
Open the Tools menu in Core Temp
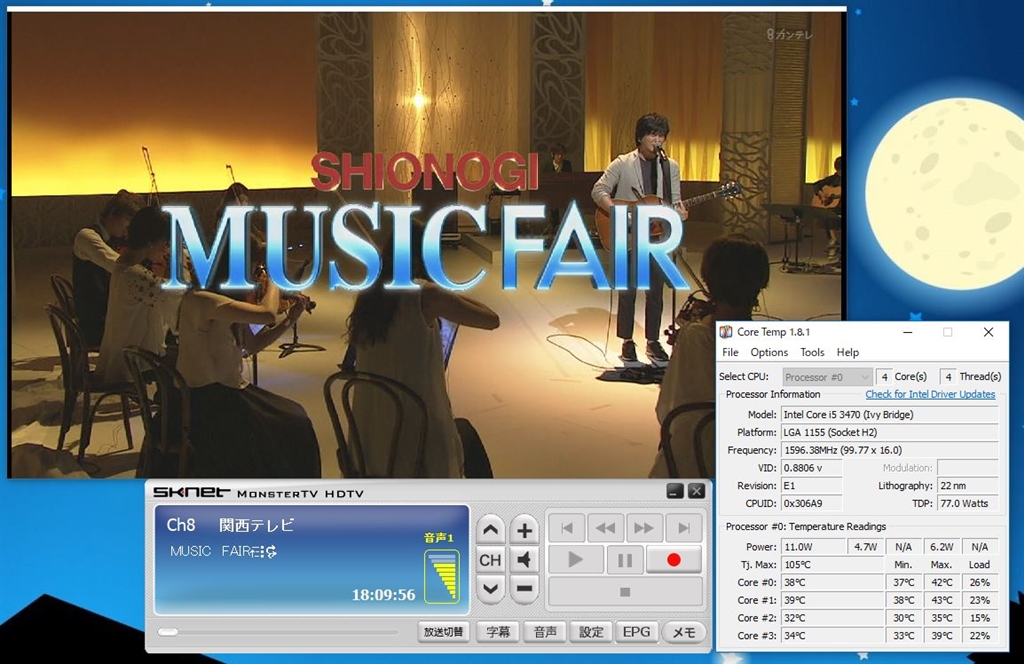tap(812, 352)
